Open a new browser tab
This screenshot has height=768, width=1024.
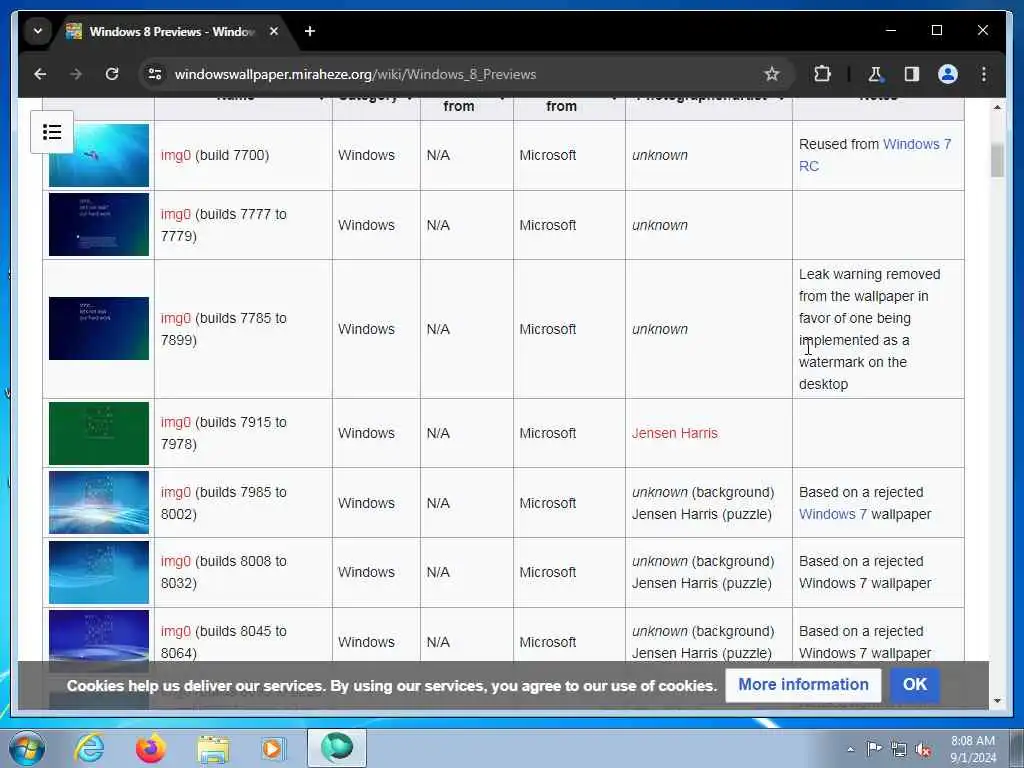tap(310, 31)
